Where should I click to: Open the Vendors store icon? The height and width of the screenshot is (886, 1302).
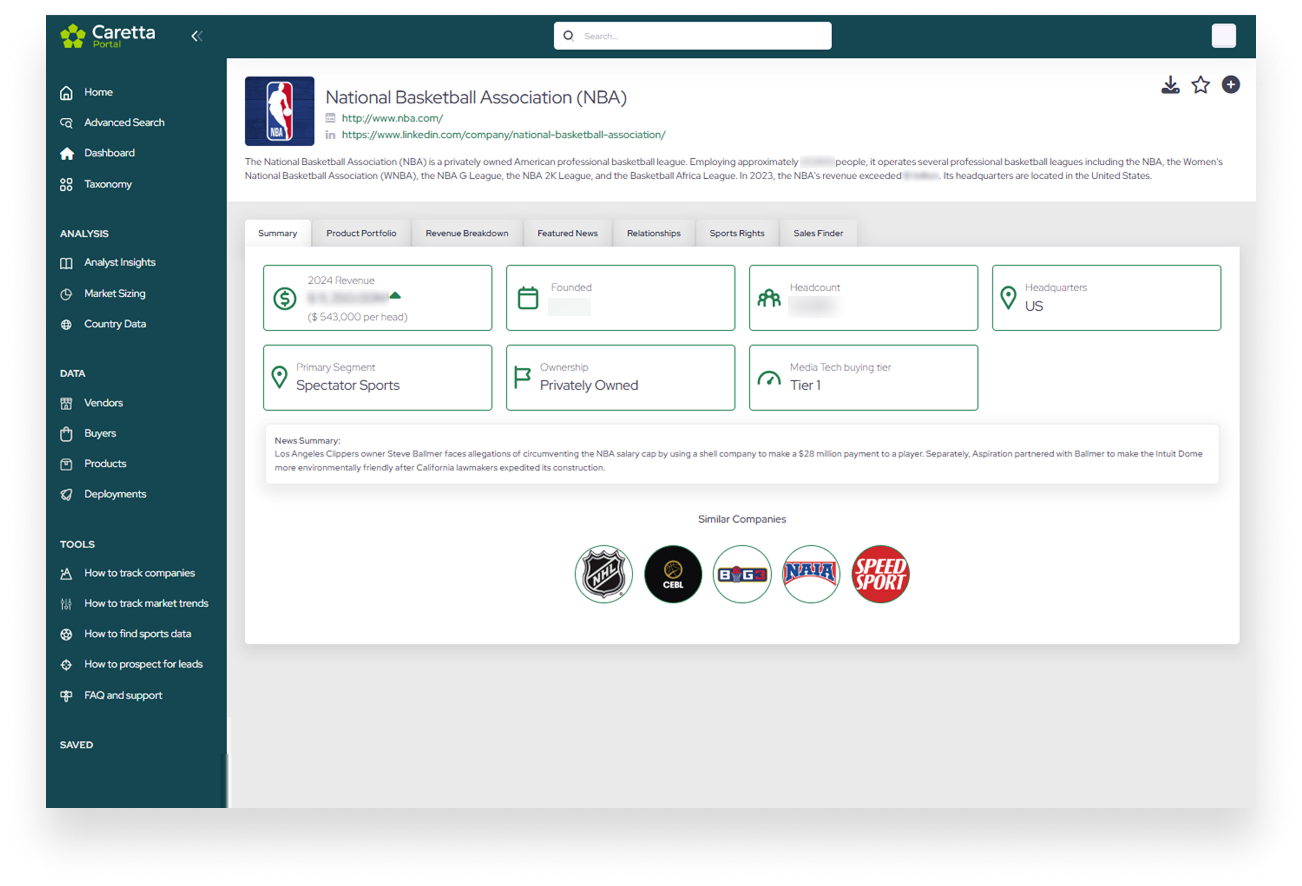[66, 403]
